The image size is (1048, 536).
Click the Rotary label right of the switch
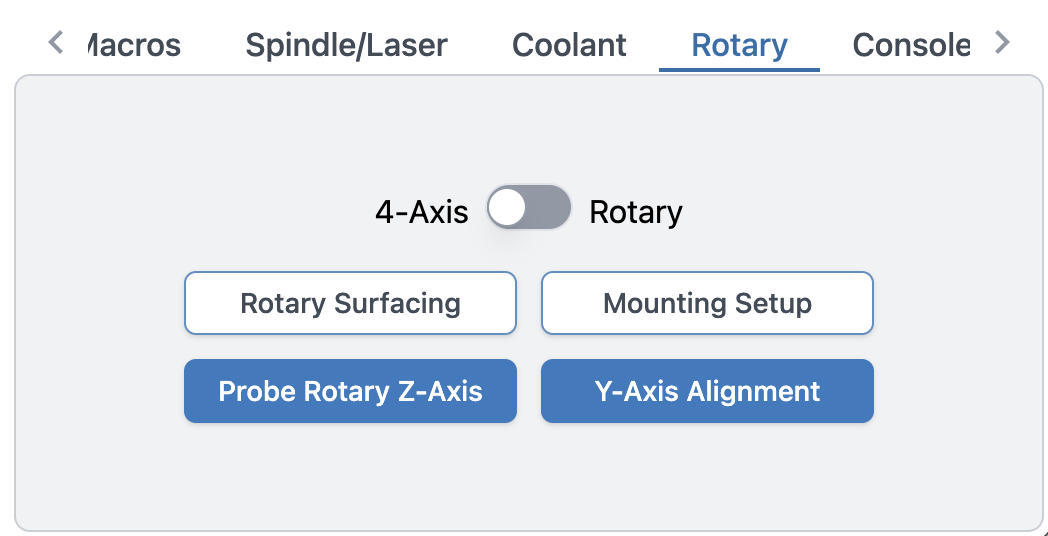[x=636, y=212]
